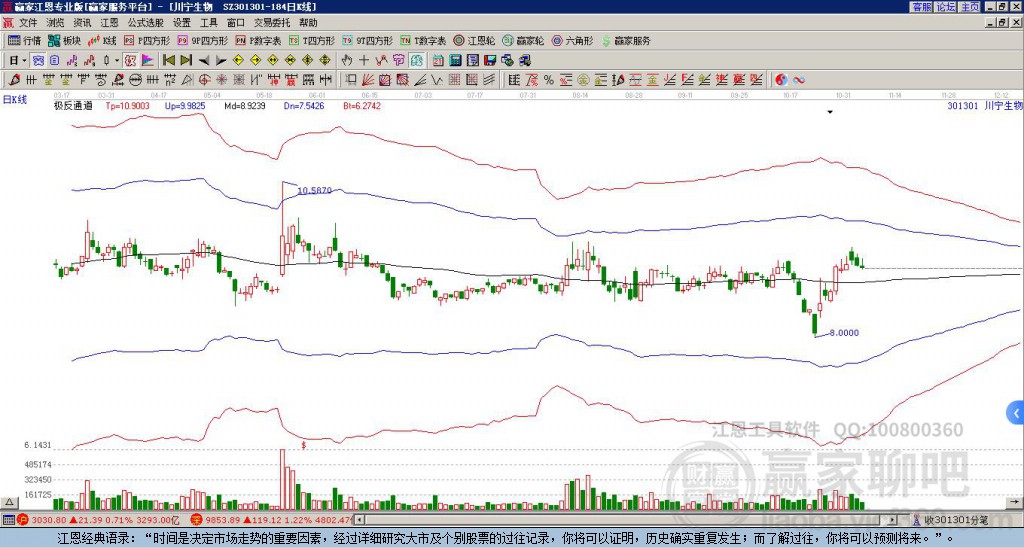
Task: Open the 9T四方形 tool
Action: pyautogui.click(x=367, y=40)
